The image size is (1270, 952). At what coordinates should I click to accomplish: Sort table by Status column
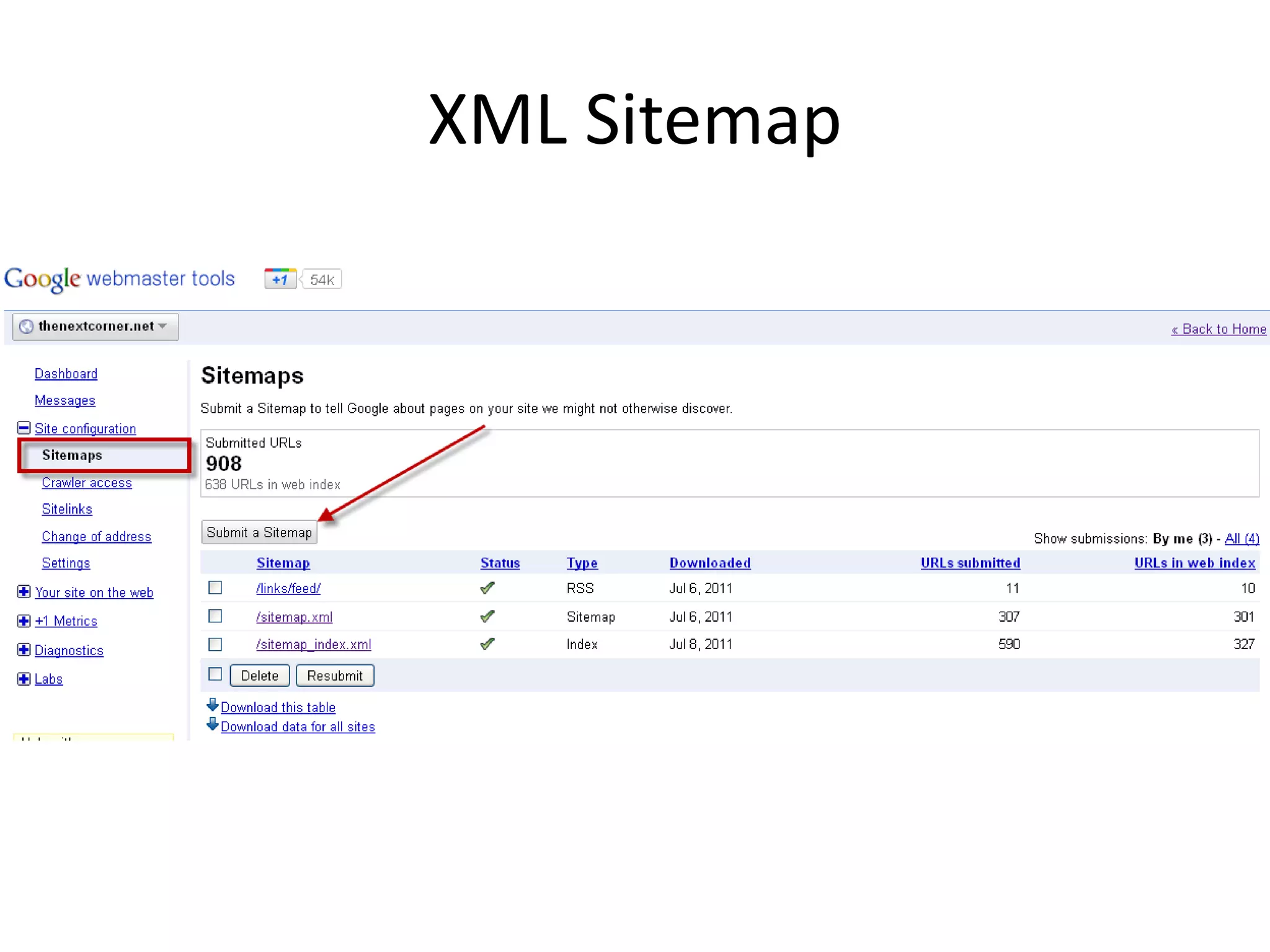click(500, 563)
